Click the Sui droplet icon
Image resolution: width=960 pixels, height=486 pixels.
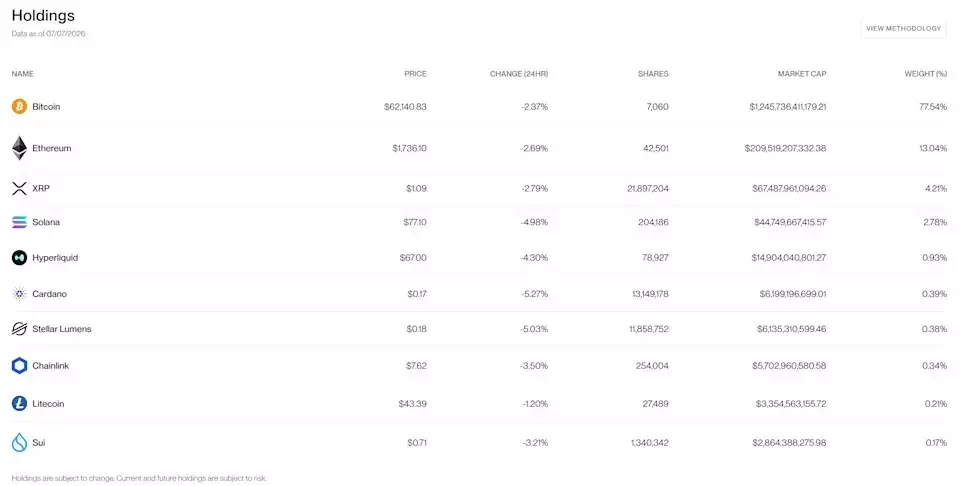20,442
